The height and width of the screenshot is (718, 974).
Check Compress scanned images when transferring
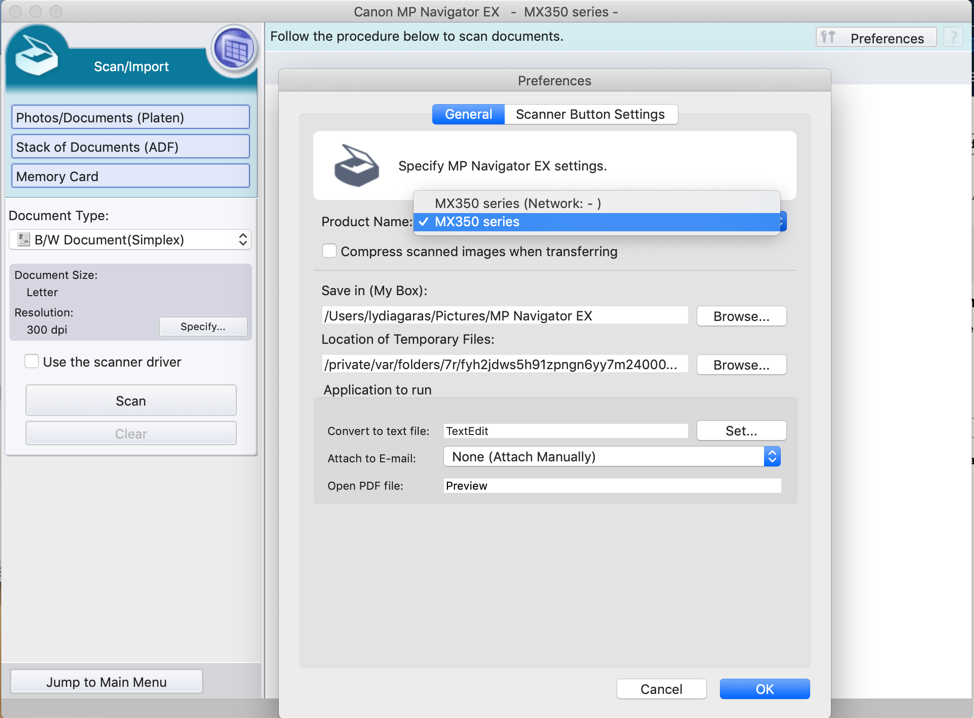(x=329, y=251)
